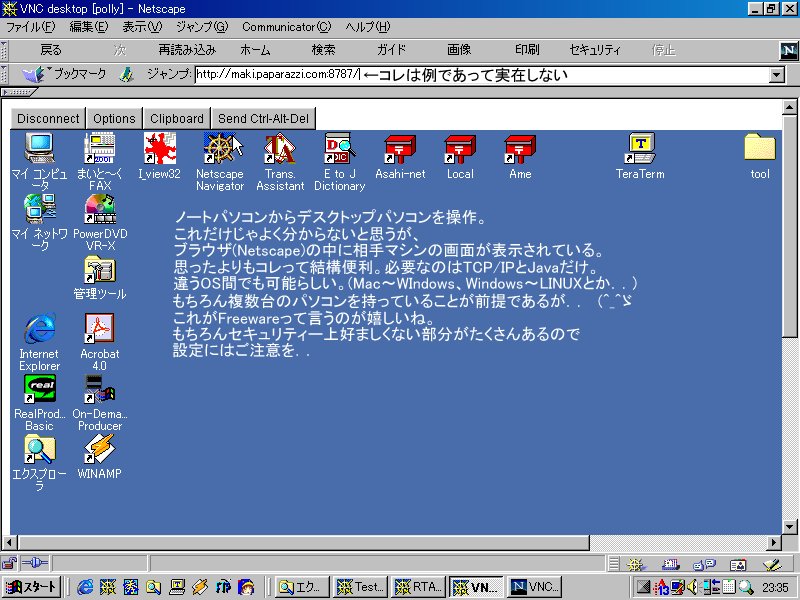Open the ブックマーク bookmarks dropdown
Viewport: 800px width, 600px height.
pos(64,74)
